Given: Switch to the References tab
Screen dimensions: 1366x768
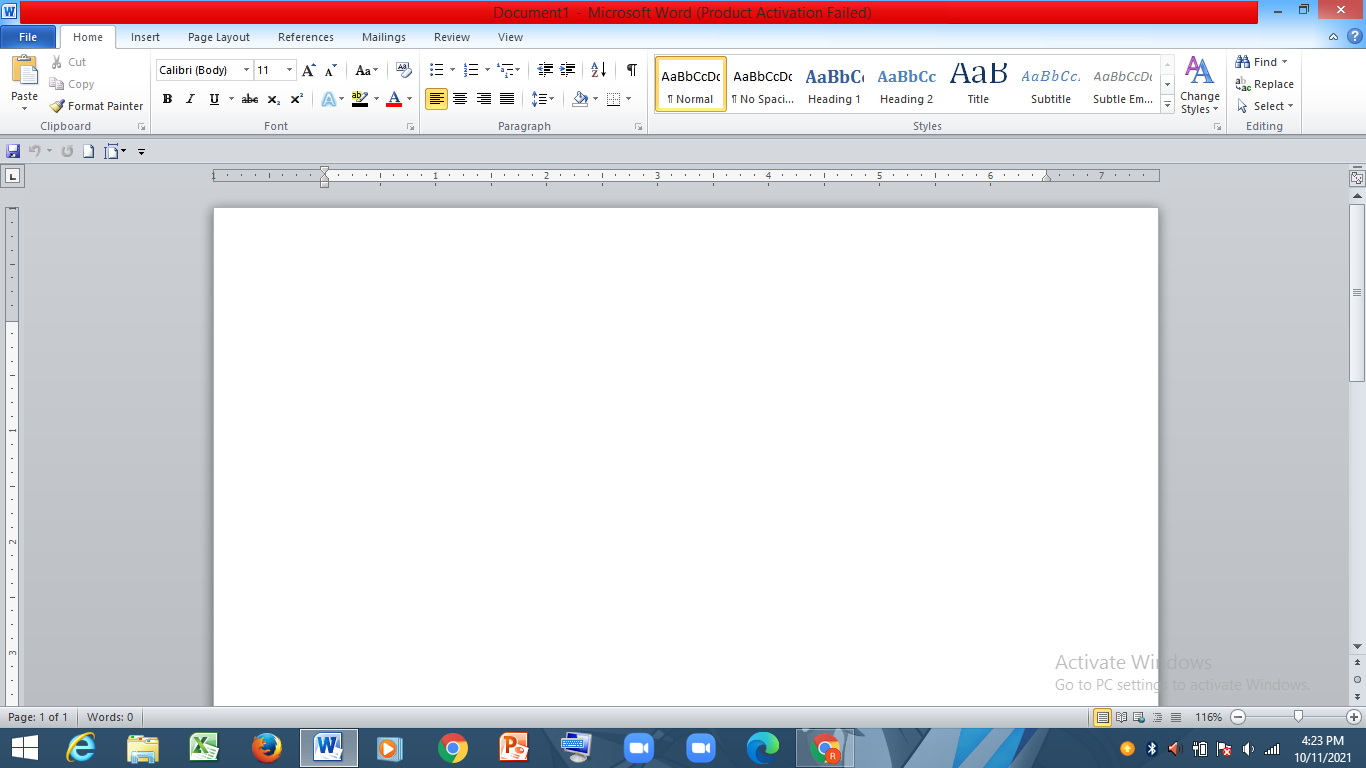Looking at the screenshot, I should pyautogui.click(x=306, y=37).
